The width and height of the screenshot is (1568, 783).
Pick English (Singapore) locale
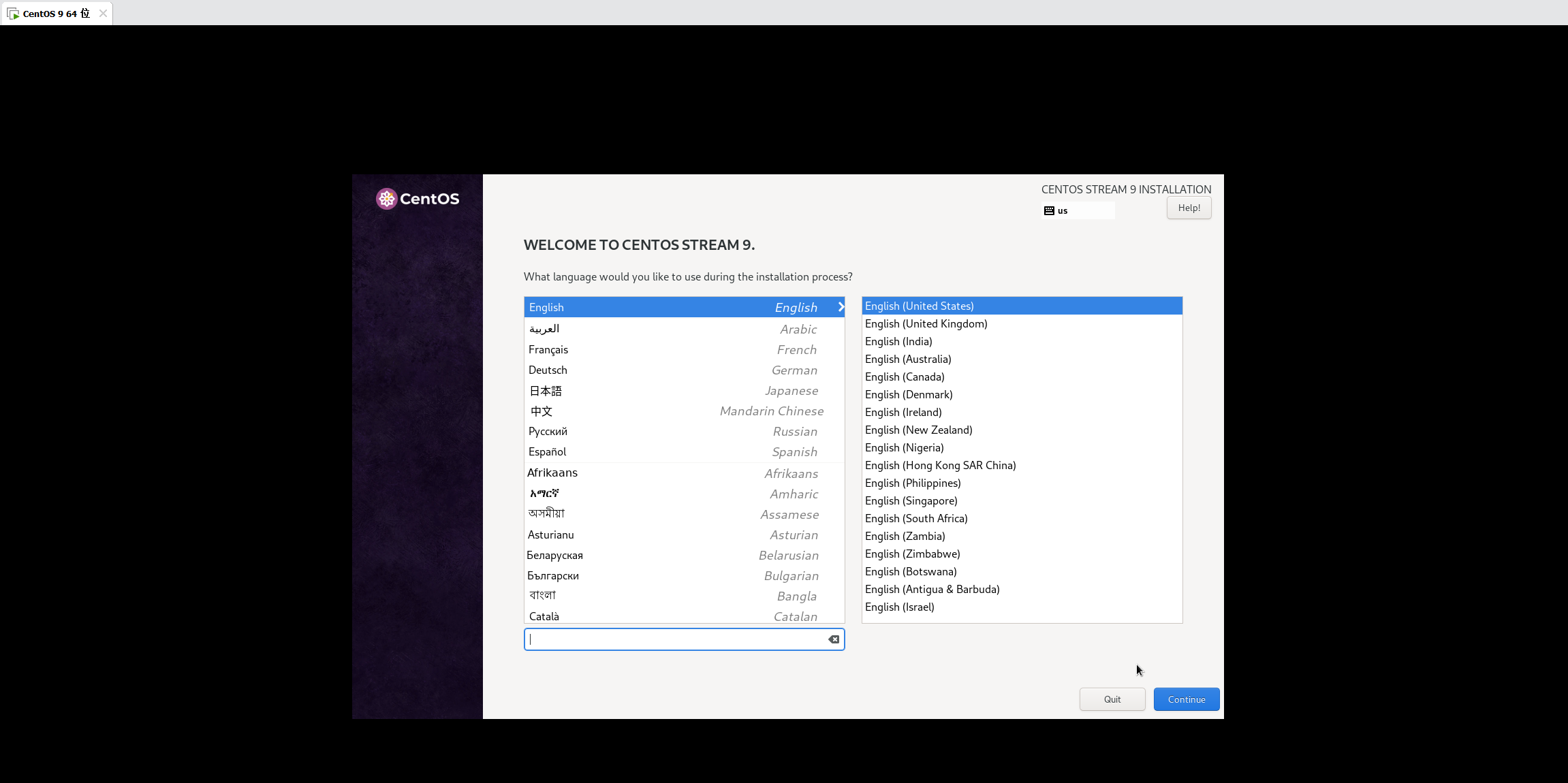pyautogui.click(x=911, y=501)
